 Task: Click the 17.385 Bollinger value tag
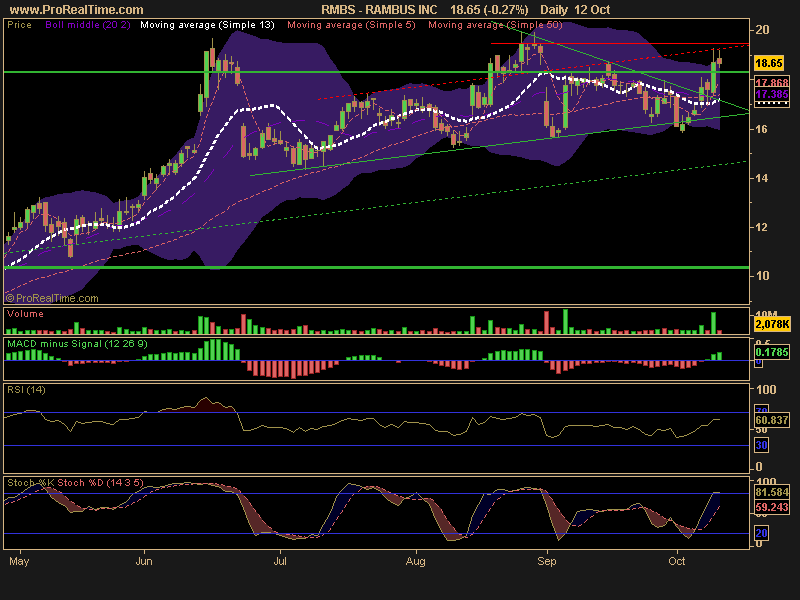pyautogui.click(x=772, y=94)
